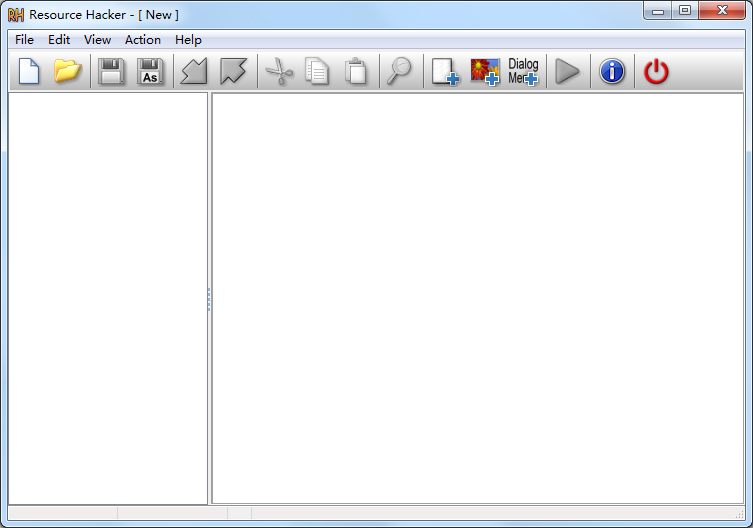The height and width of the screenshot is (528, 753).
Task: Click the Copy pages icon
Action: click(317, 71)
